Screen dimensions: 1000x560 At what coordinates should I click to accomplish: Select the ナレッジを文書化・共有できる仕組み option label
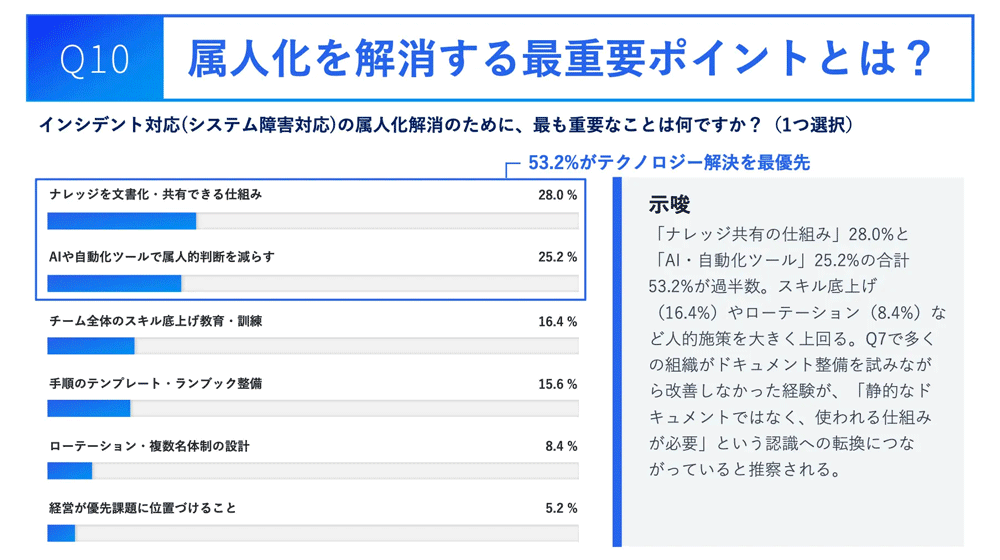click(x=155, y=195)
